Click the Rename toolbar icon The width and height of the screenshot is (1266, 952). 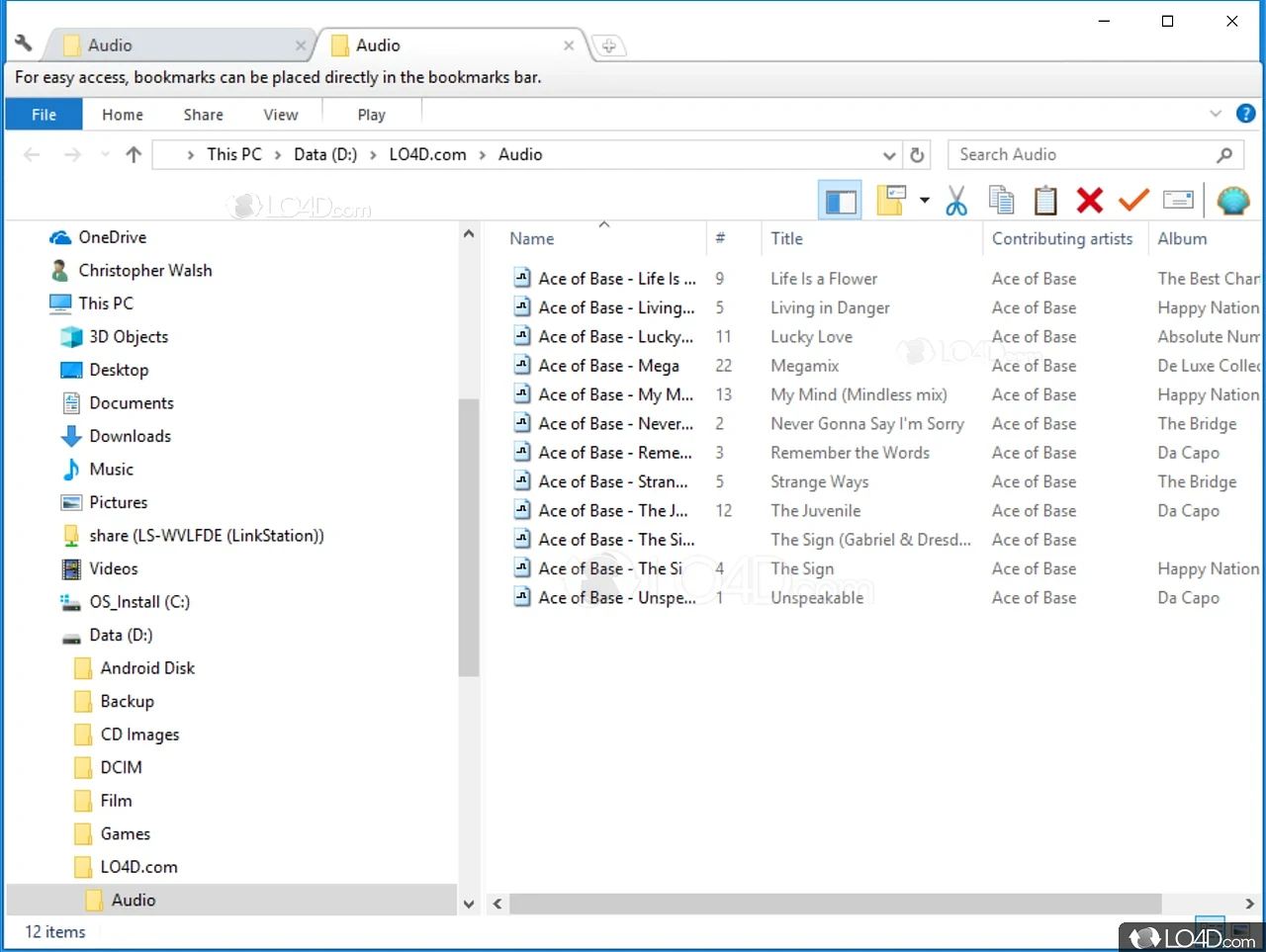tap(1178, 201)
